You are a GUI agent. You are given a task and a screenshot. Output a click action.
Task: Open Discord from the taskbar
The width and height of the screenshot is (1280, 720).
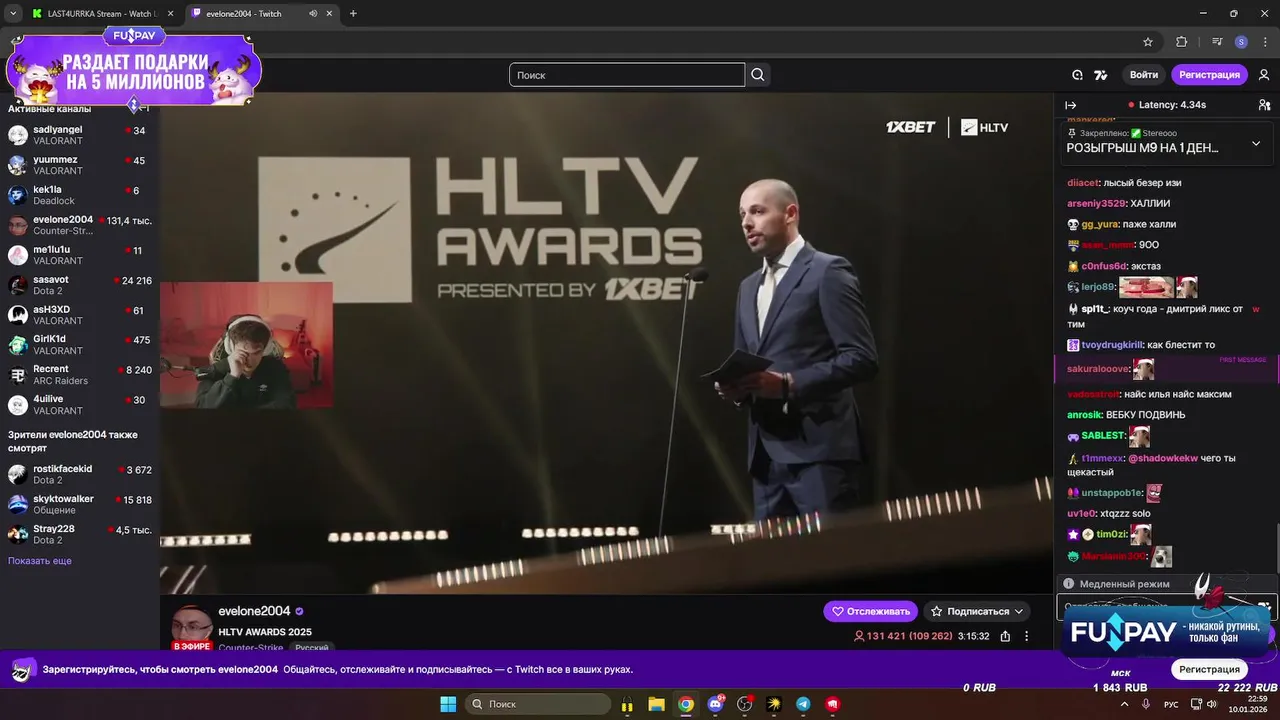[715, 704]
